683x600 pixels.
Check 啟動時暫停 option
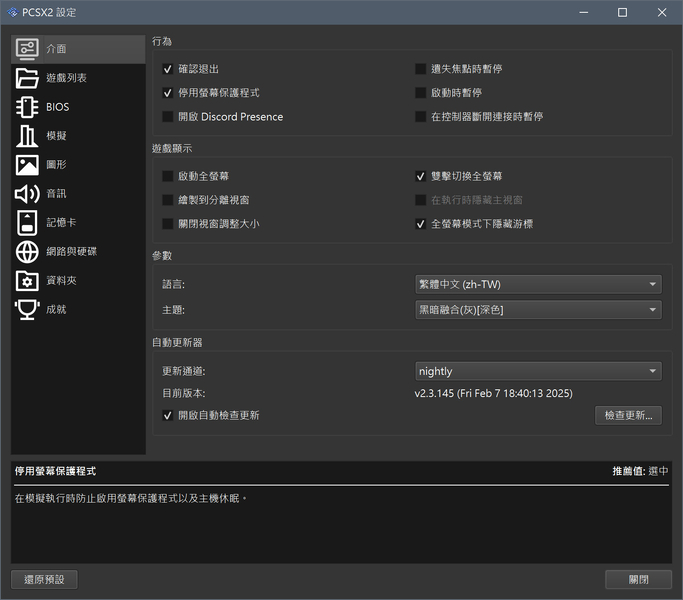[x=420, y=93]
